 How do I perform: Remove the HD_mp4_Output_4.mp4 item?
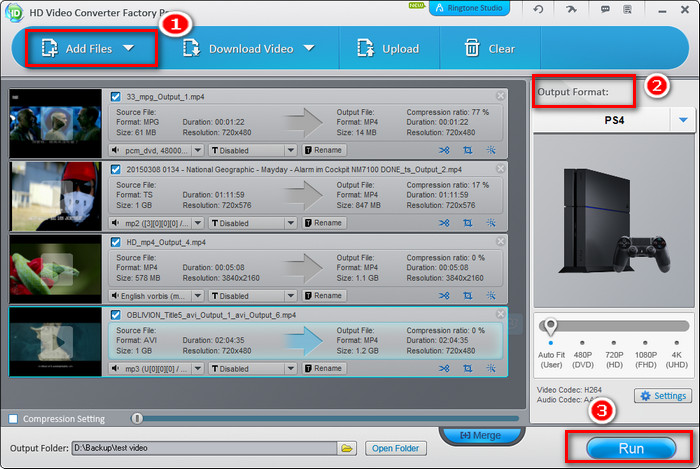(x=500, y=241)
